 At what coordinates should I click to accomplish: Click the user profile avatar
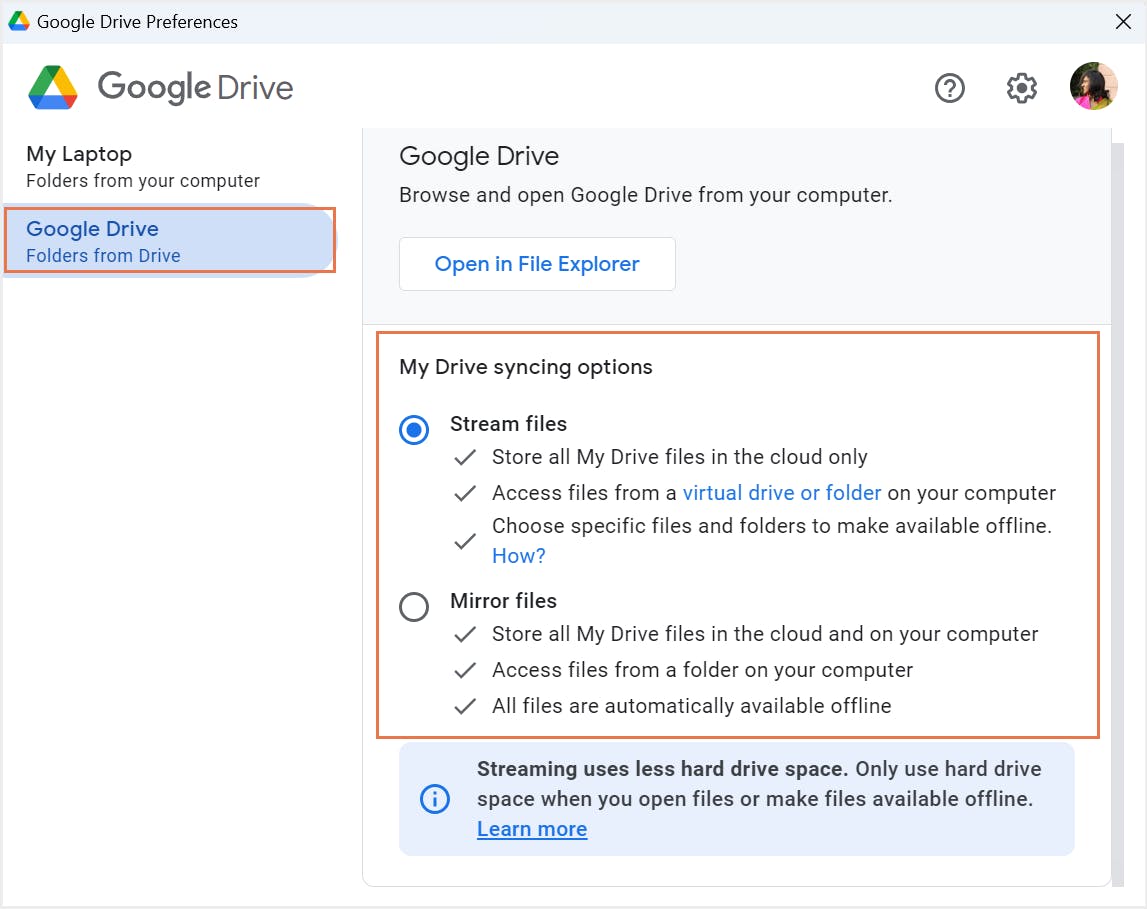tap(1093, 86)
